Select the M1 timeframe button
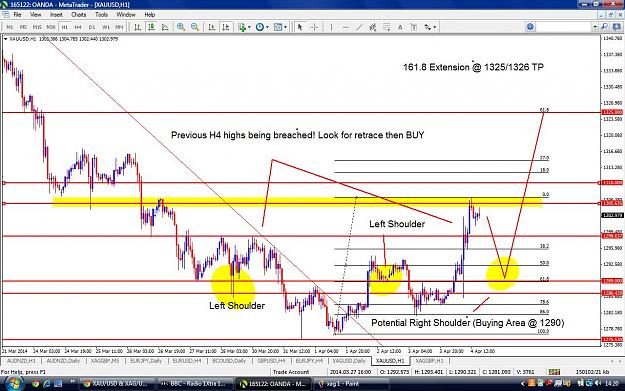625x391 pixels. tap(10, 27)
